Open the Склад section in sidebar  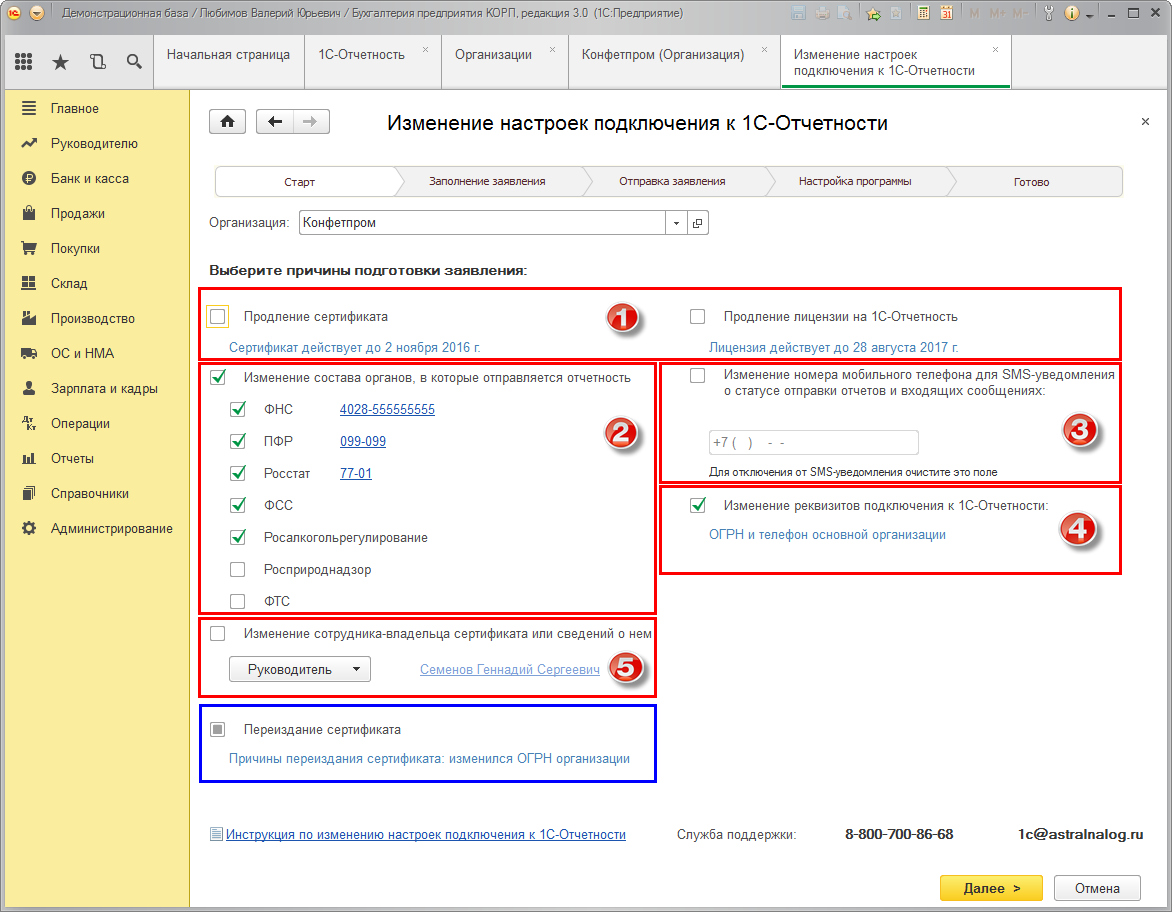(x=54, y=283)
